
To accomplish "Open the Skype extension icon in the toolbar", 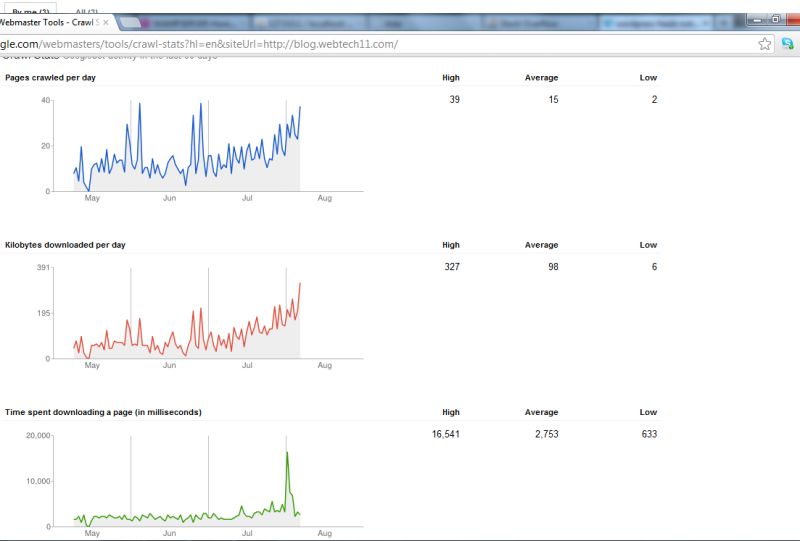I will 787,44.
